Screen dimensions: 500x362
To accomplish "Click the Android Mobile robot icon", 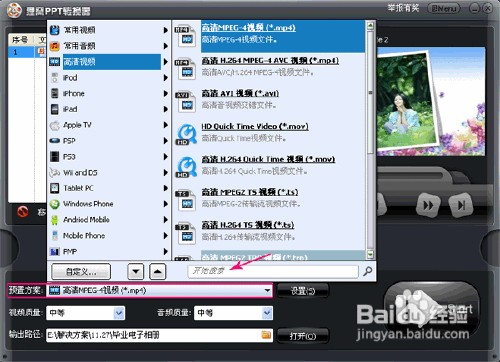I will (54, 220).
